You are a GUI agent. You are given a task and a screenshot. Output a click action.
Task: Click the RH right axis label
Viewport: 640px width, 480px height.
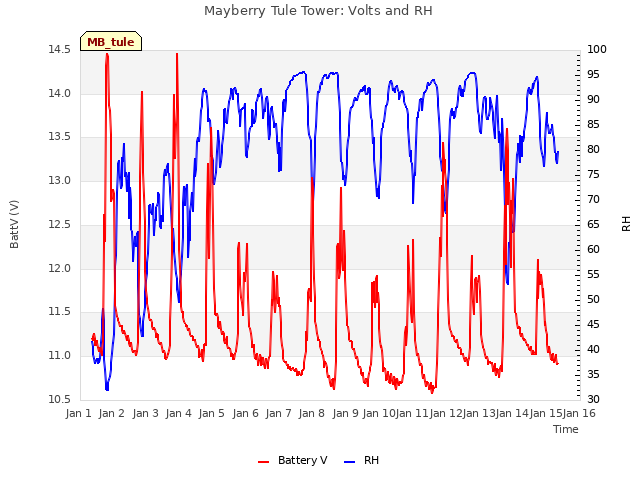click(x=626, y=224)
